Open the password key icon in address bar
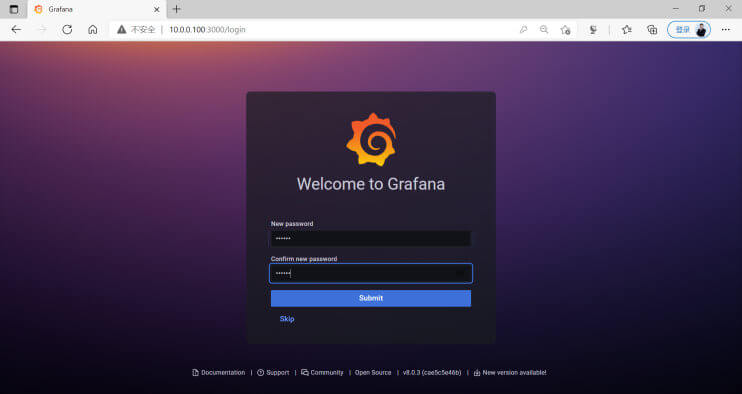Viewport: 742px width, 394px height. [x=523, y=29]
